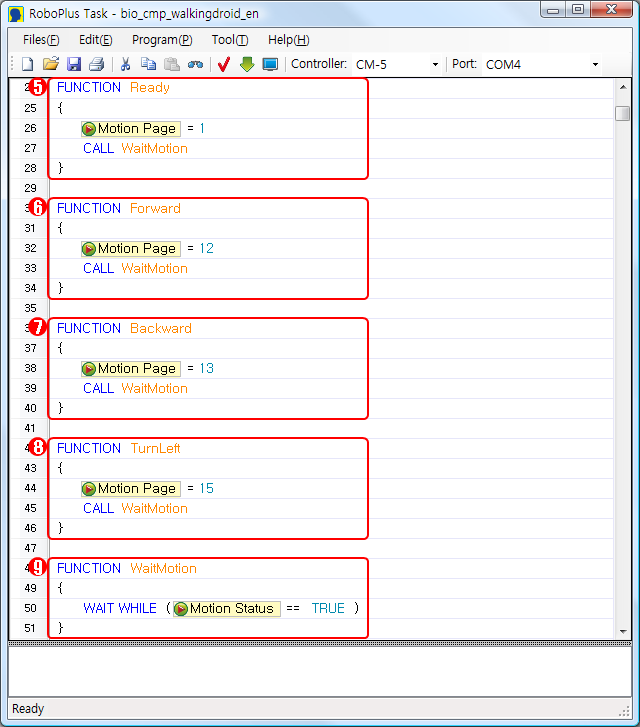Click the scrollbar up arrow in code editor
Viewport: 640px width, 727px height.
coord(623,87)
